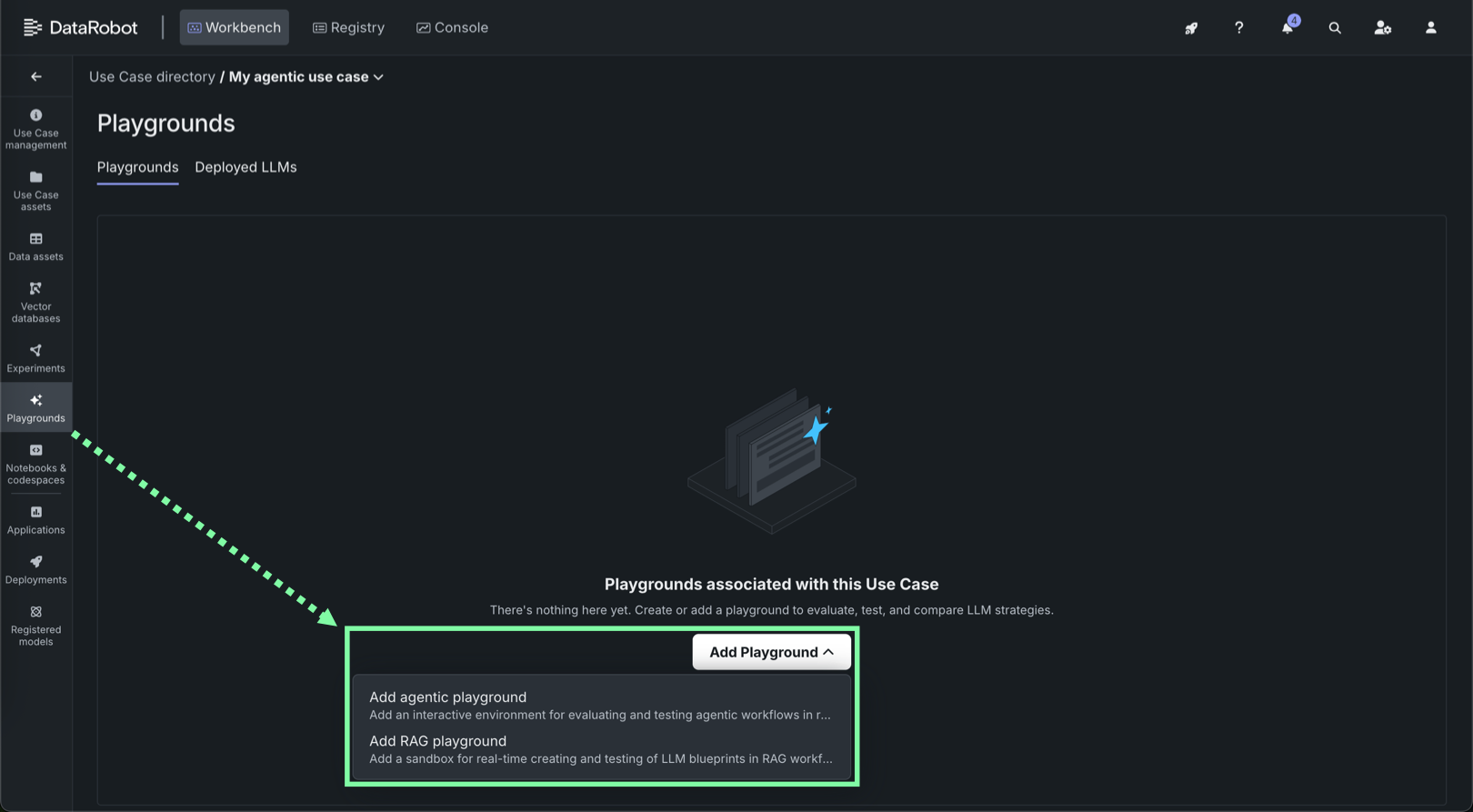Switch to Deployed LLMs tab
This screenshot has width=1473, height=812.
point(245,167)
